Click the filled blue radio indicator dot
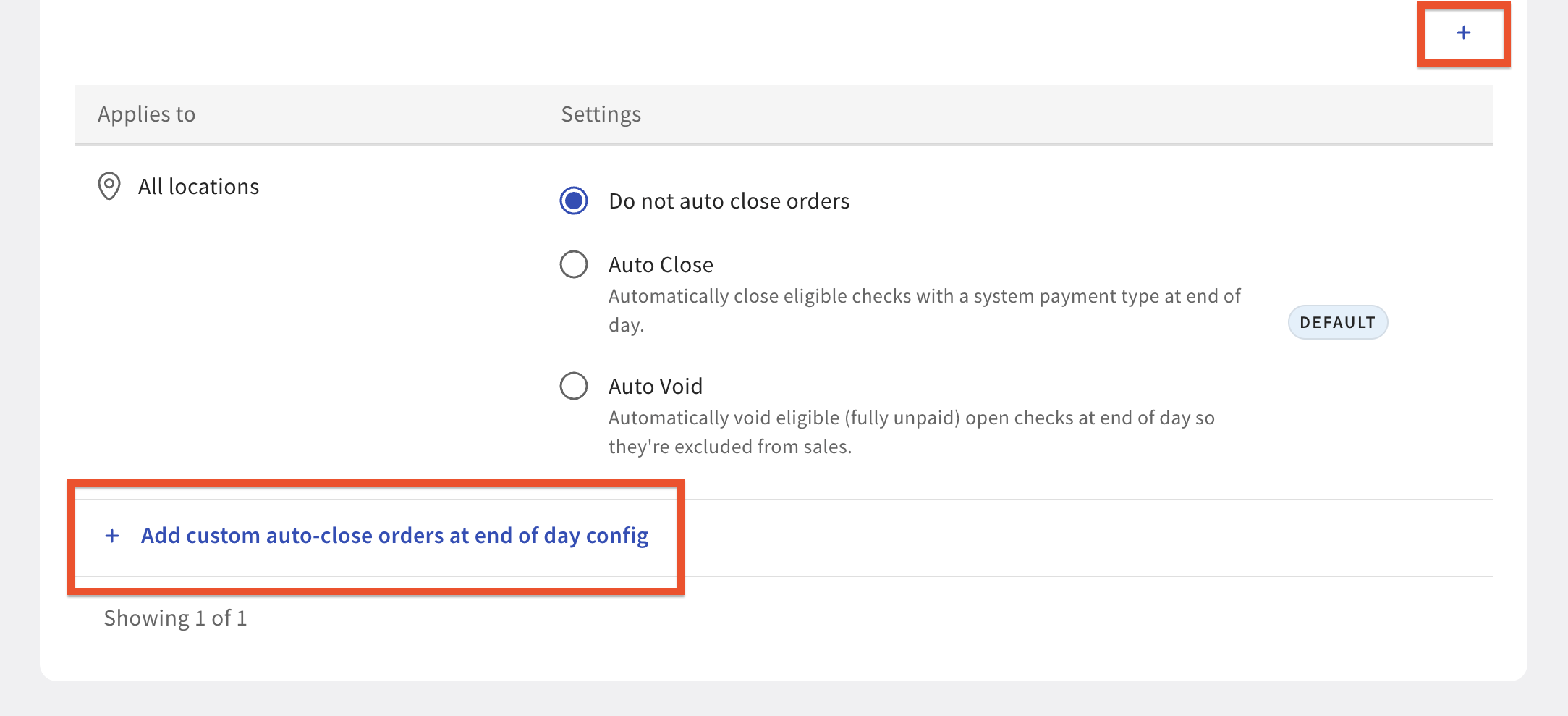Viewport: 1568px width, 716px height. pos(574,201)
